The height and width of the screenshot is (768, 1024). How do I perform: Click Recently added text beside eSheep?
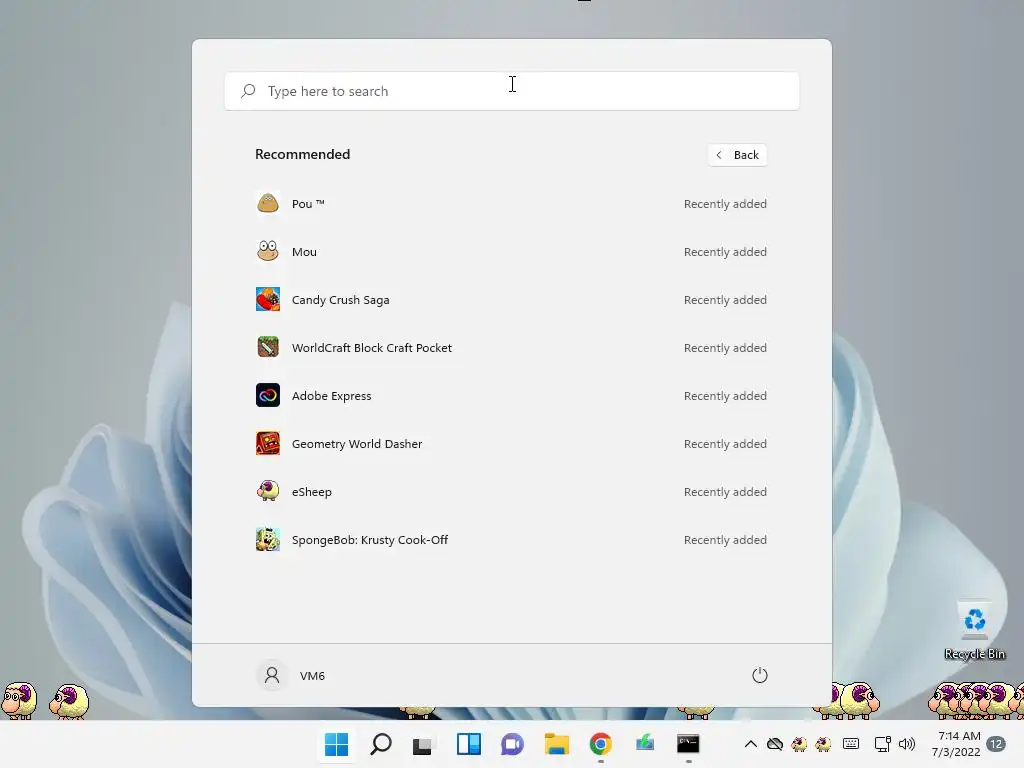(725, 492)
